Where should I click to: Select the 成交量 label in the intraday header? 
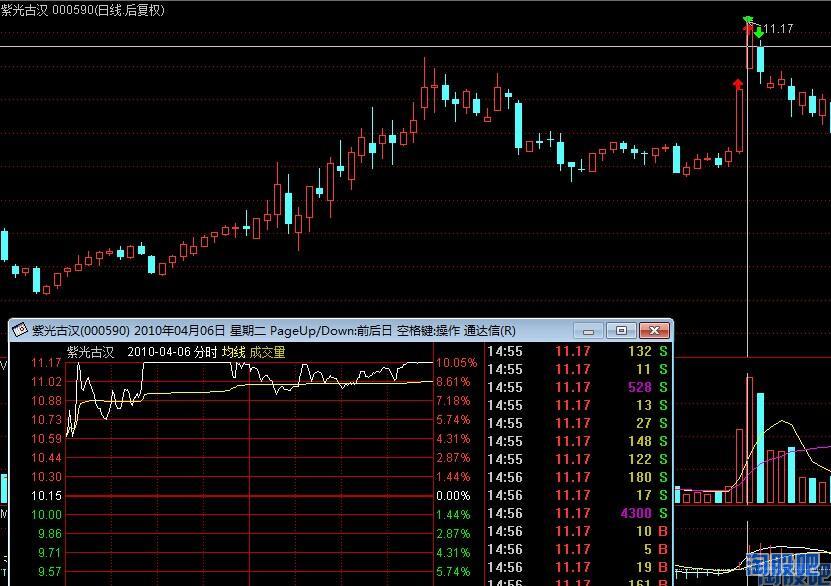pyautogui.click(x=268, y=352)
